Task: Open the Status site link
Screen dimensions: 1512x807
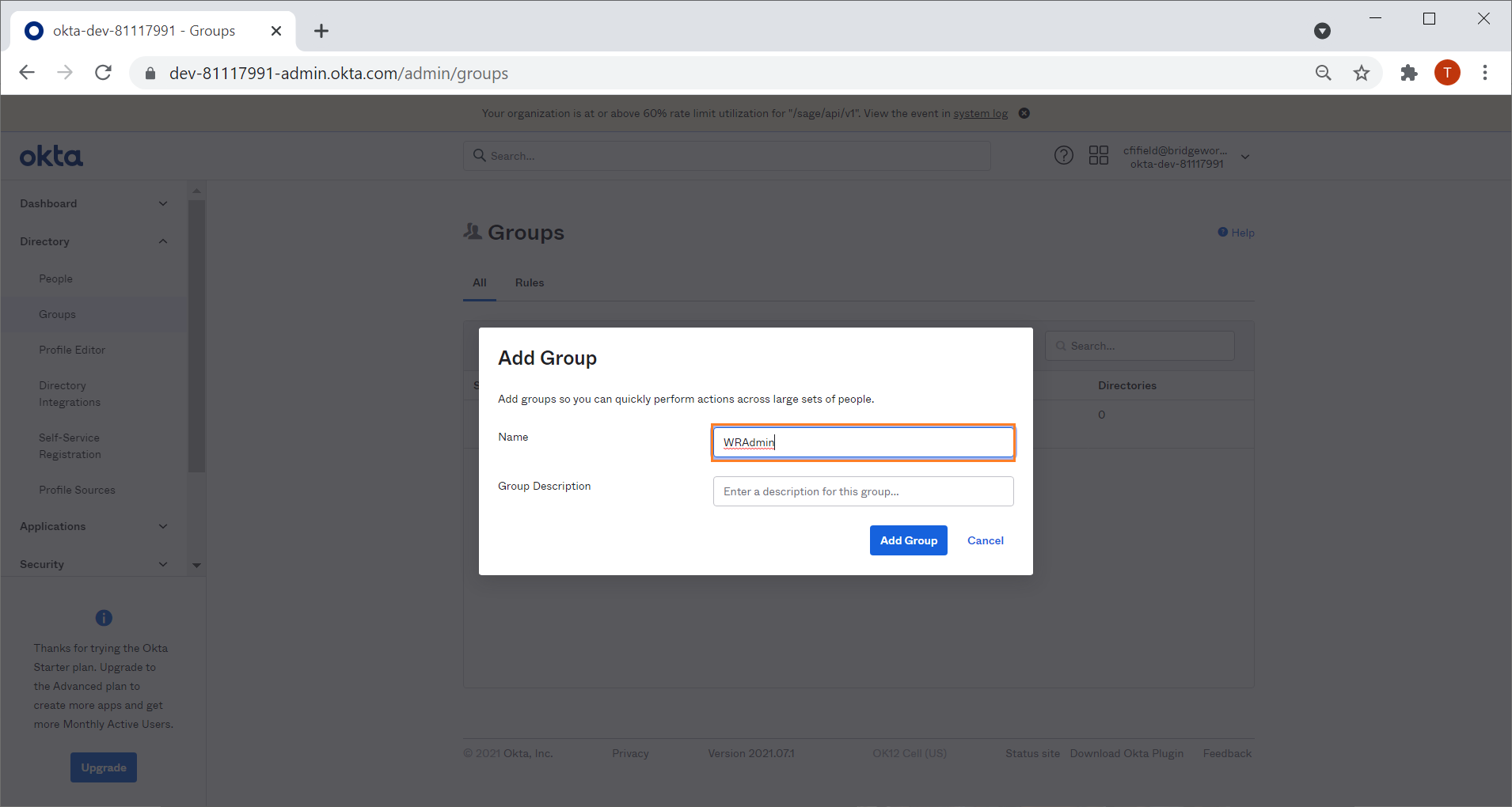Action: 1032,753
